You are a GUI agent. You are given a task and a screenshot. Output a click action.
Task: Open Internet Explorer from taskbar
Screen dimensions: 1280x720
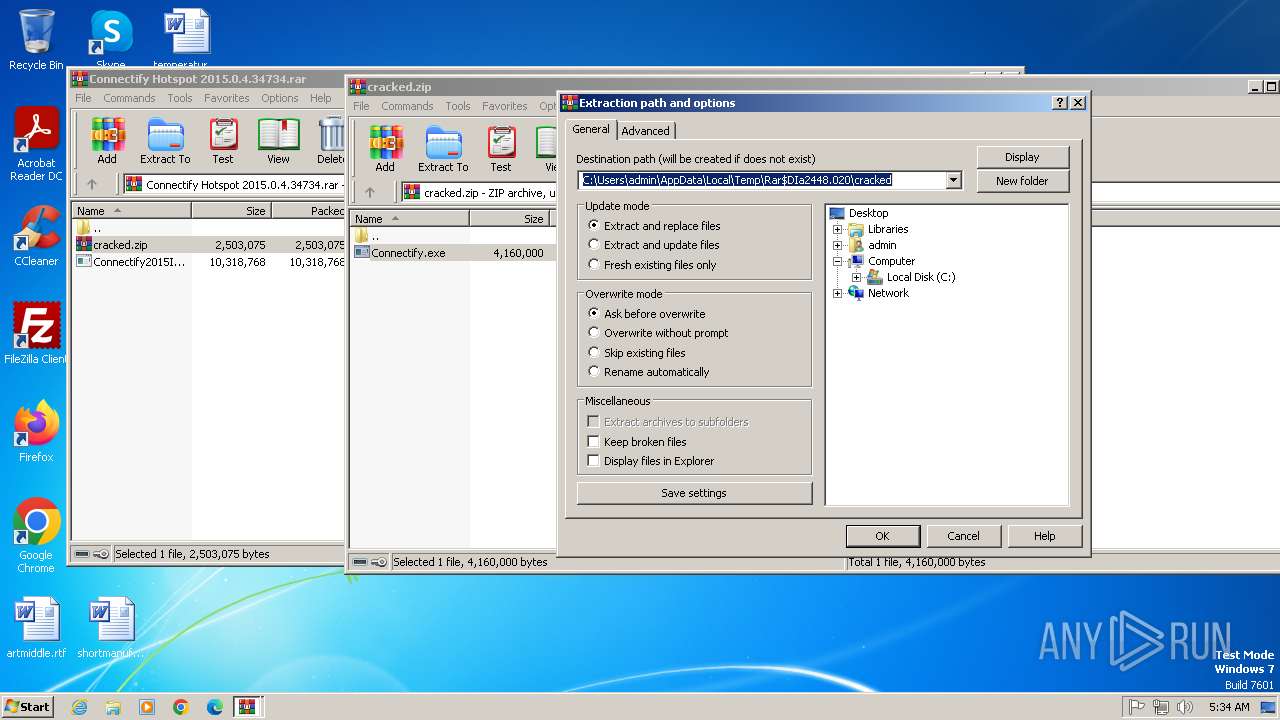pos(79,707)
